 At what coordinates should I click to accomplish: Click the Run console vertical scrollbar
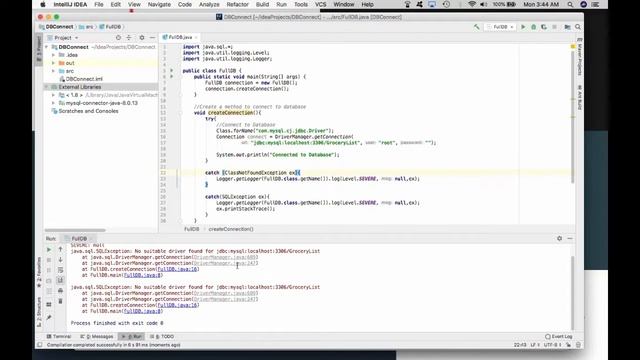[x=572, y=292]
